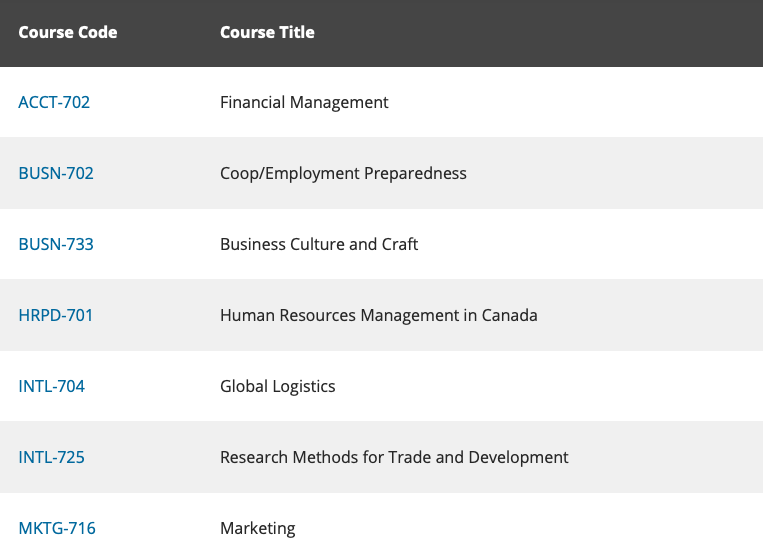Follow the BUSN-733 course code link
This screenshot has height=558, width=763.
pos(56,244)
